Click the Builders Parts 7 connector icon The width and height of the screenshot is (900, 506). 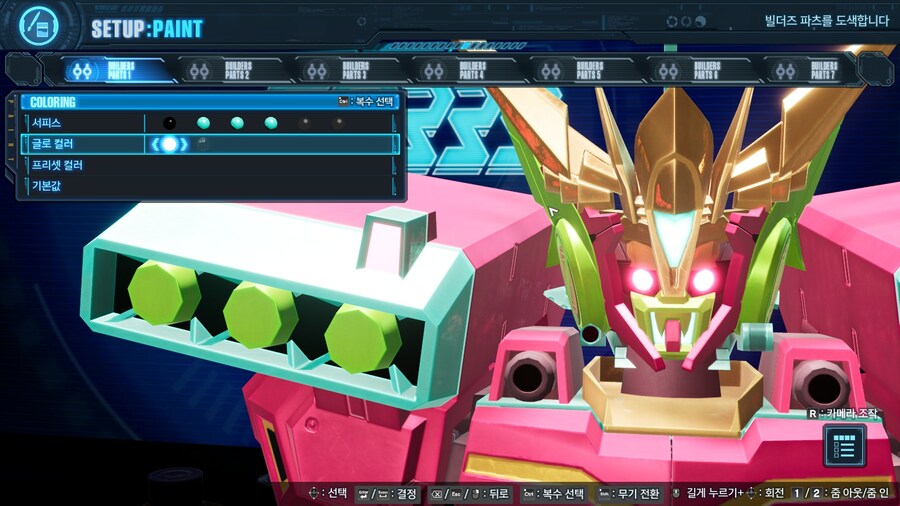tap(785, 71)
